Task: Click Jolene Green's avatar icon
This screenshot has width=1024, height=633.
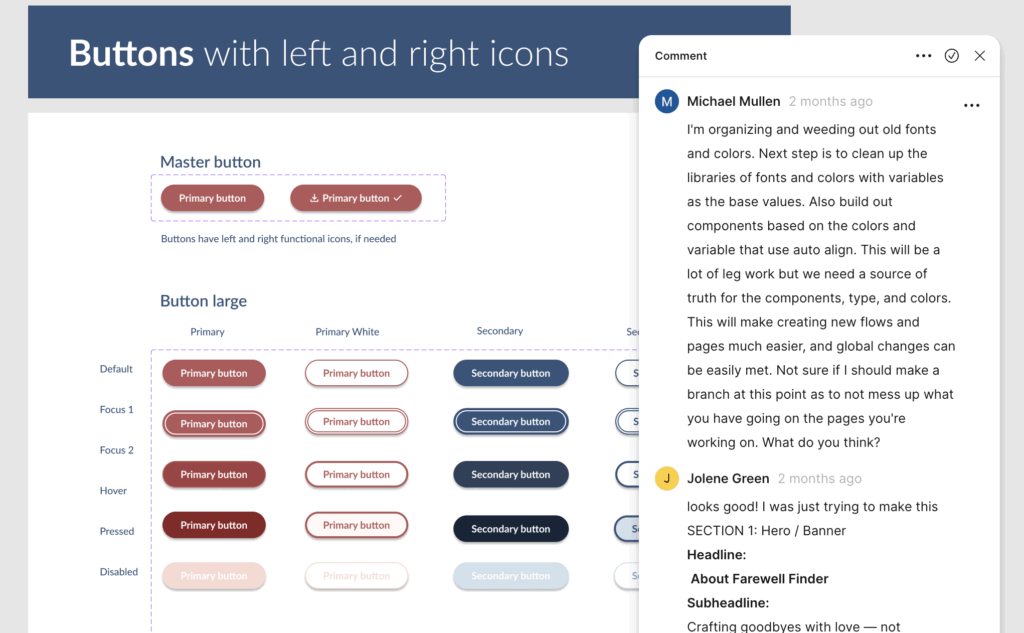Action: 667,478
